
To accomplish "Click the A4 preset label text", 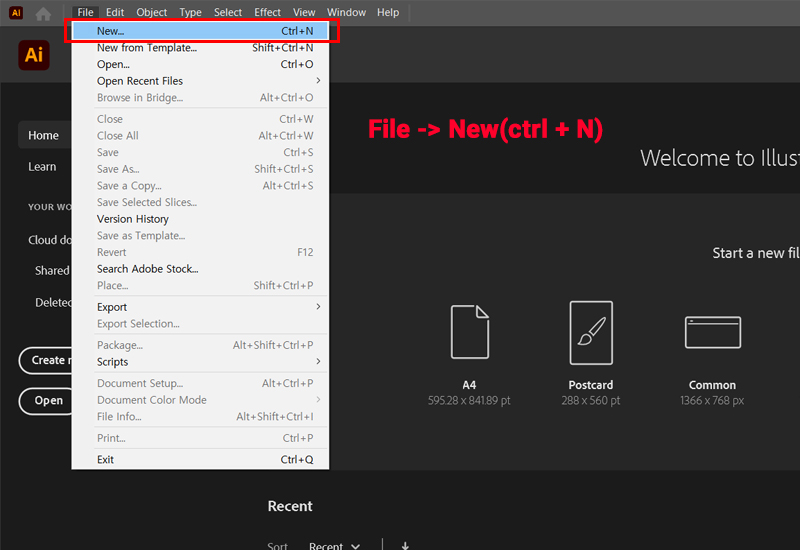I will (469, 385).
